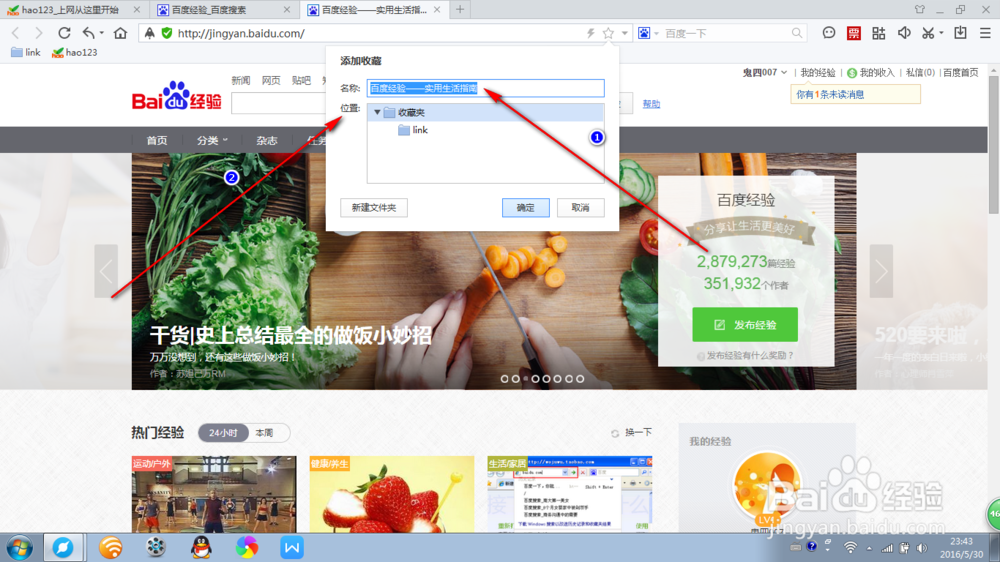The image size is (1000, 562).
Task: Select the last carousel dot indicator
Action: 580,379
